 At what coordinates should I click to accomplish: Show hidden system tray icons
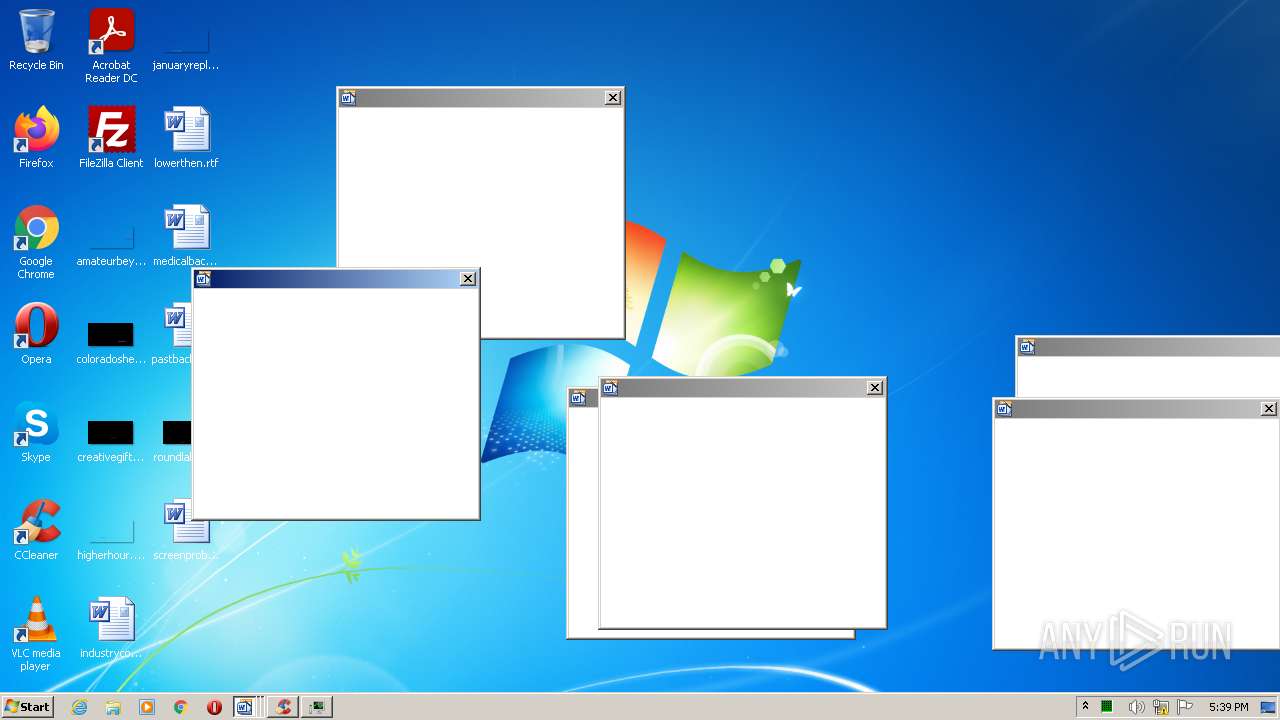1085,707
